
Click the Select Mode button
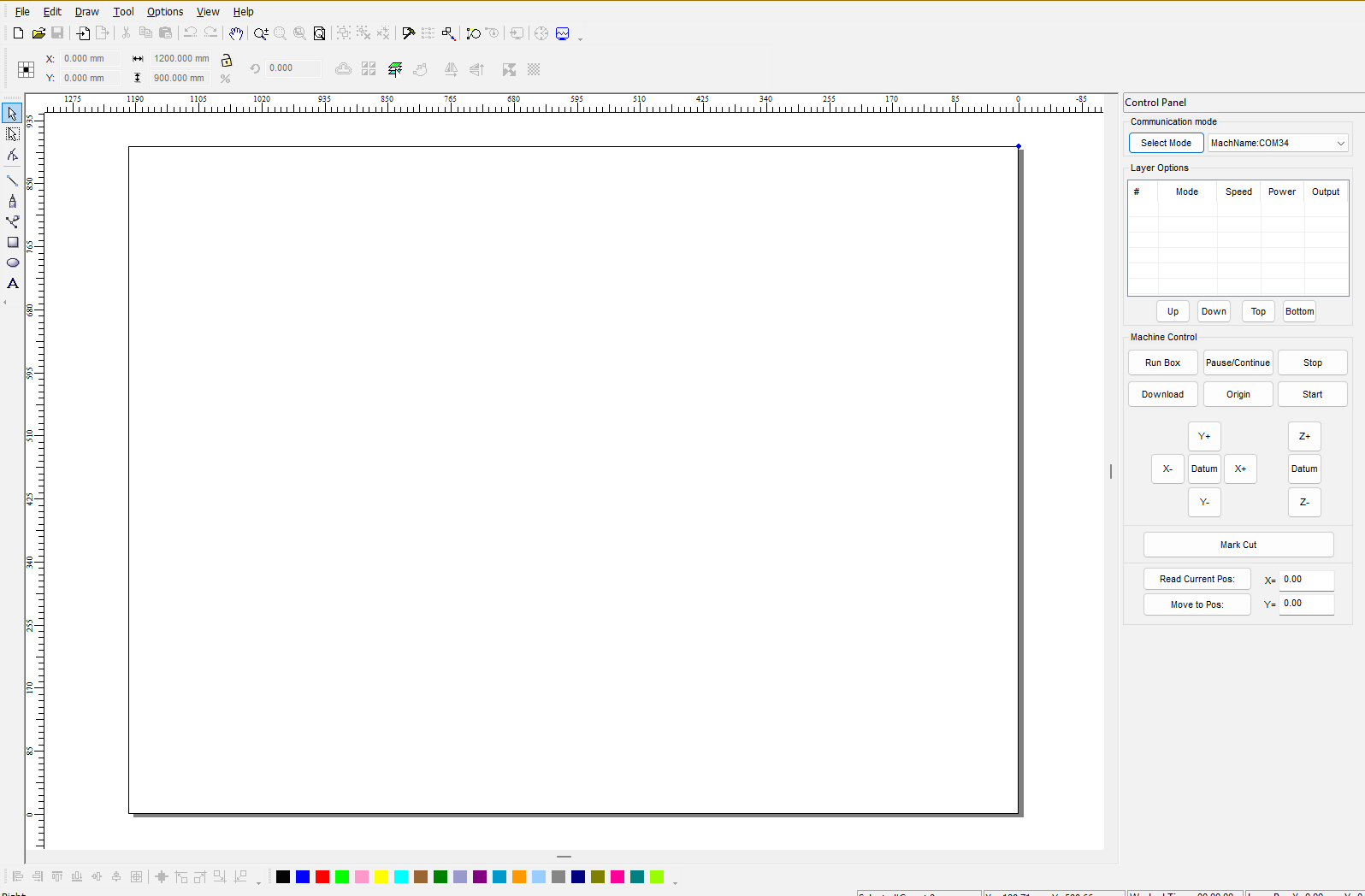(1166, 143)
